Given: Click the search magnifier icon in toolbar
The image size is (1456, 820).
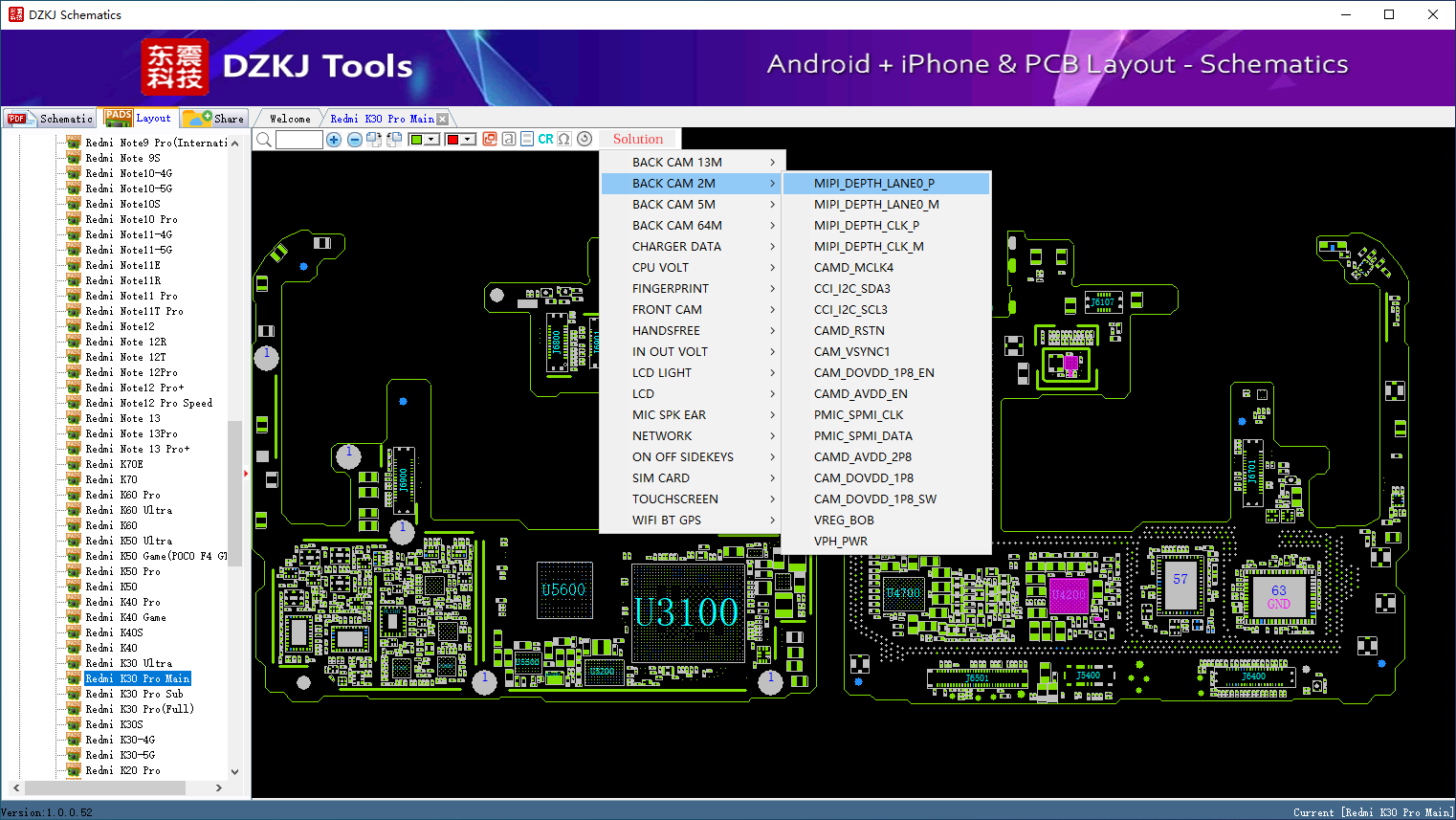Looking at the screenshot, I should coord(264,140).
